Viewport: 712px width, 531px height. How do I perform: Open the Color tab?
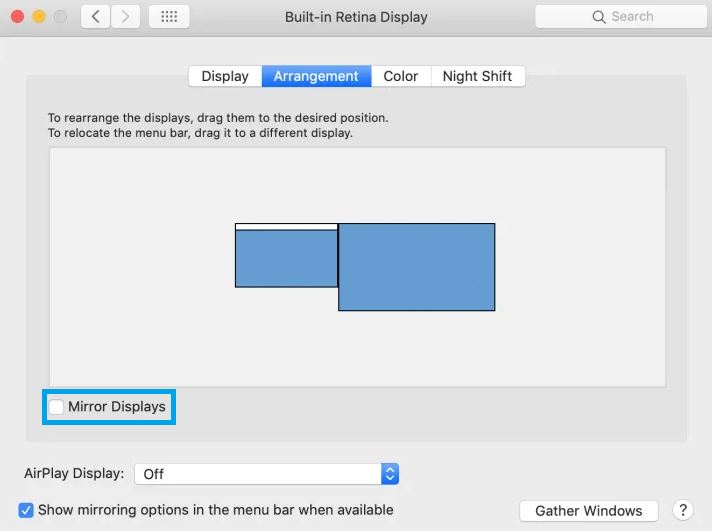400,76
